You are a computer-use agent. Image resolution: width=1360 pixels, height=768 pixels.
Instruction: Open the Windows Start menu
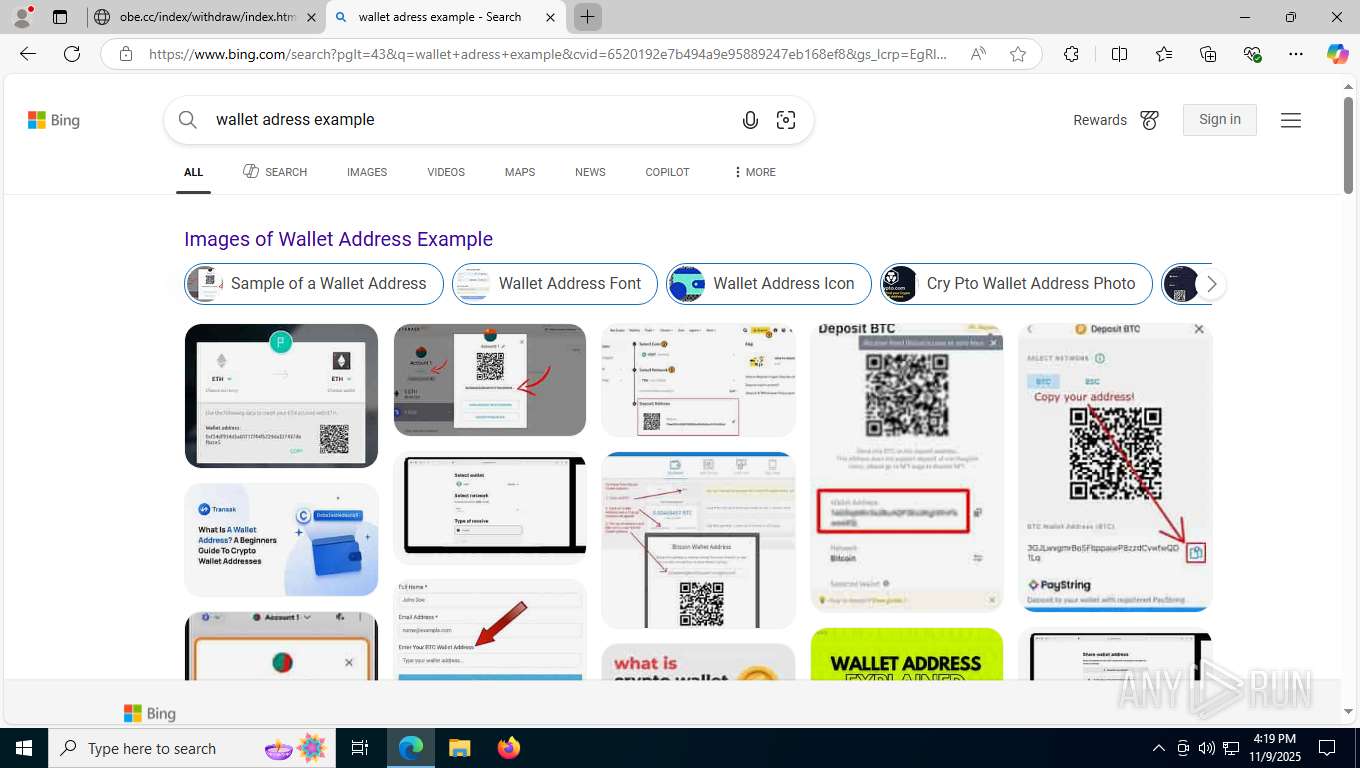[23, 748]
